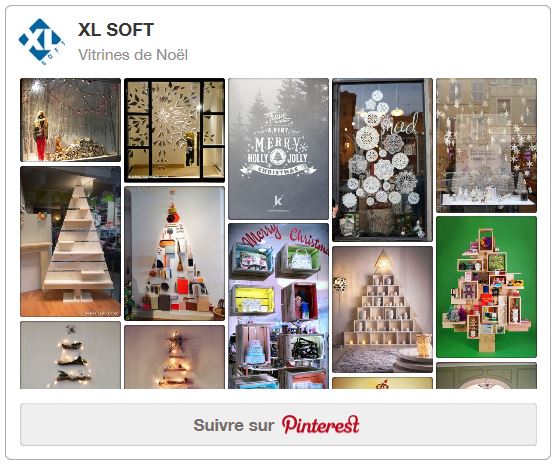Open the black-framed leaf decal window pin
The image size is (558, 465).
[174, 130]
